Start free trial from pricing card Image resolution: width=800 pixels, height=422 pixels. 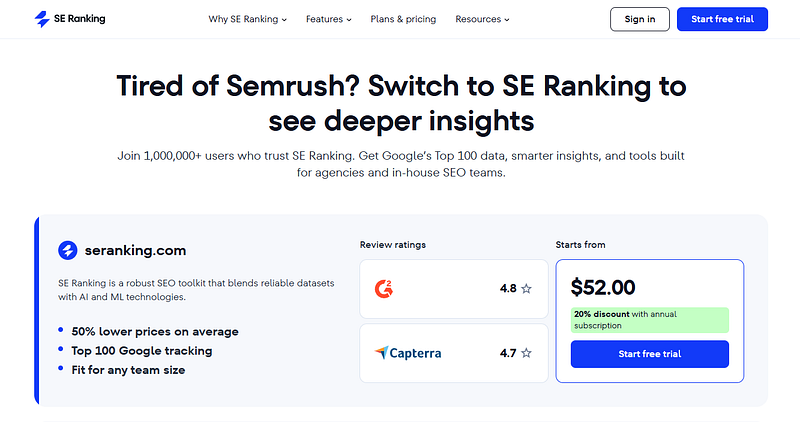650,354
